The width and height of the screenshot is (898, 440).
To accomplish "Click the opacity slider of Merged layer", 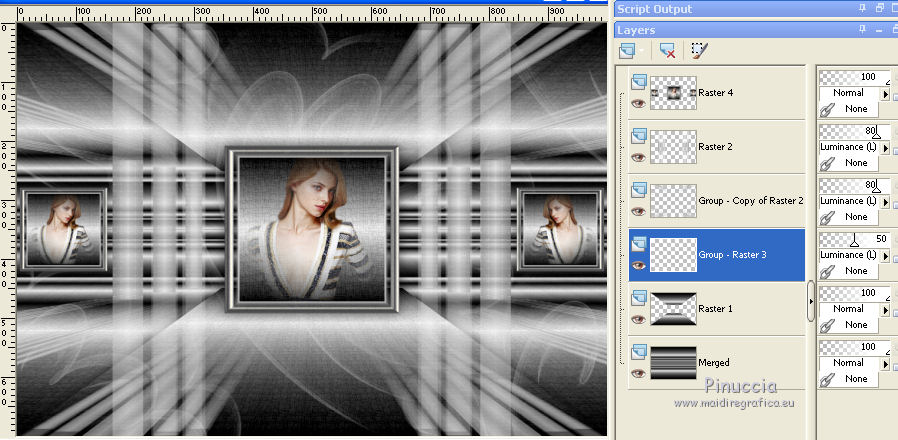I will point(854,347).
